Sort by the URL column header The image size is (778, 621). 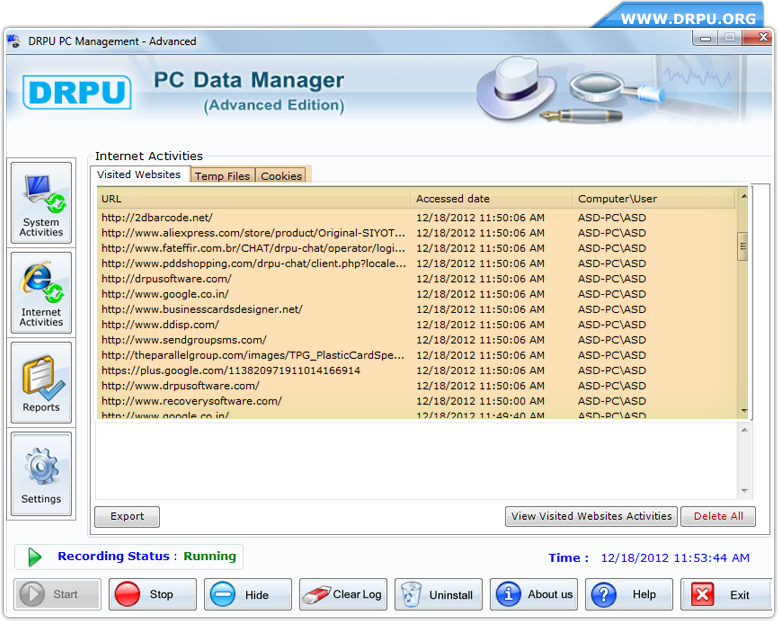tap(254, 198)
